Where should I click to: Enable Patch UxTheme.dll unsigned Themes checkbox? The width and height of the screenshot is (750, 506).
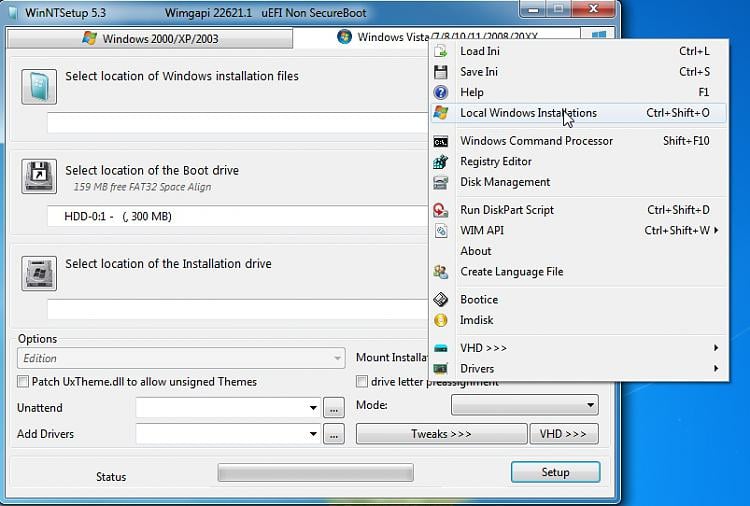pos(22,382)
